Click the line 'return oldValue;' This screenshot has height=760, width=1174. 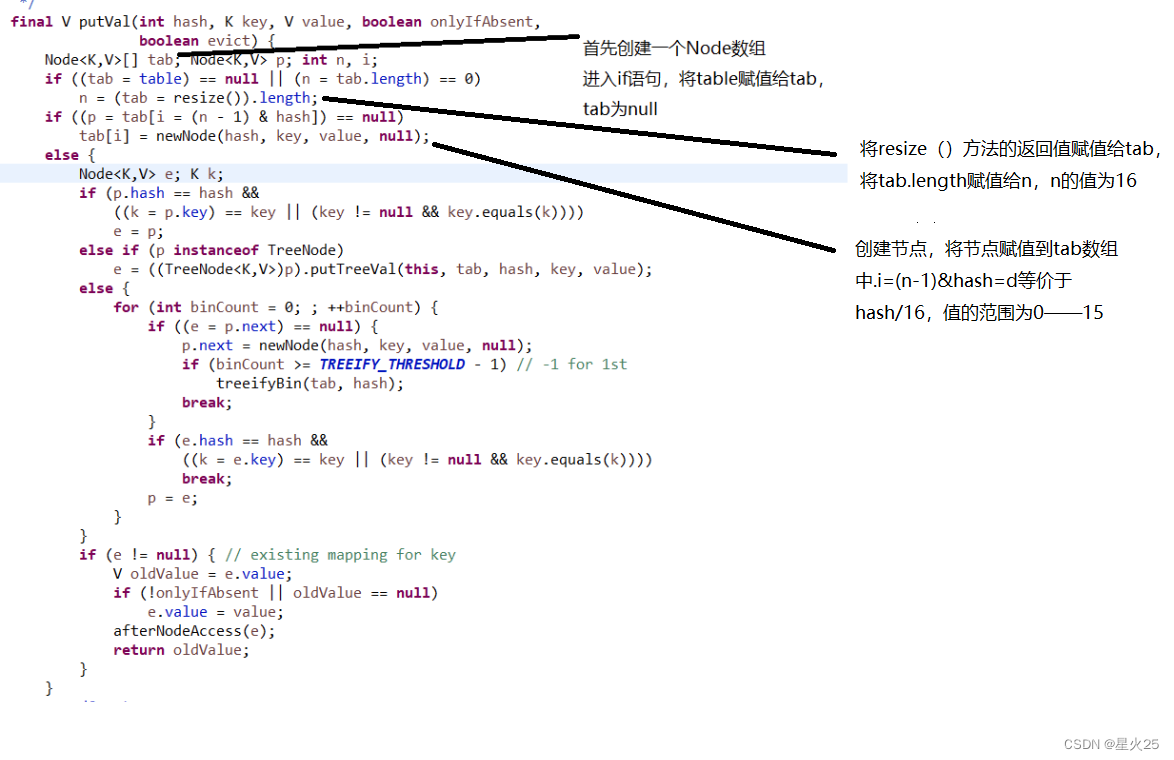(x=181, y=650)
